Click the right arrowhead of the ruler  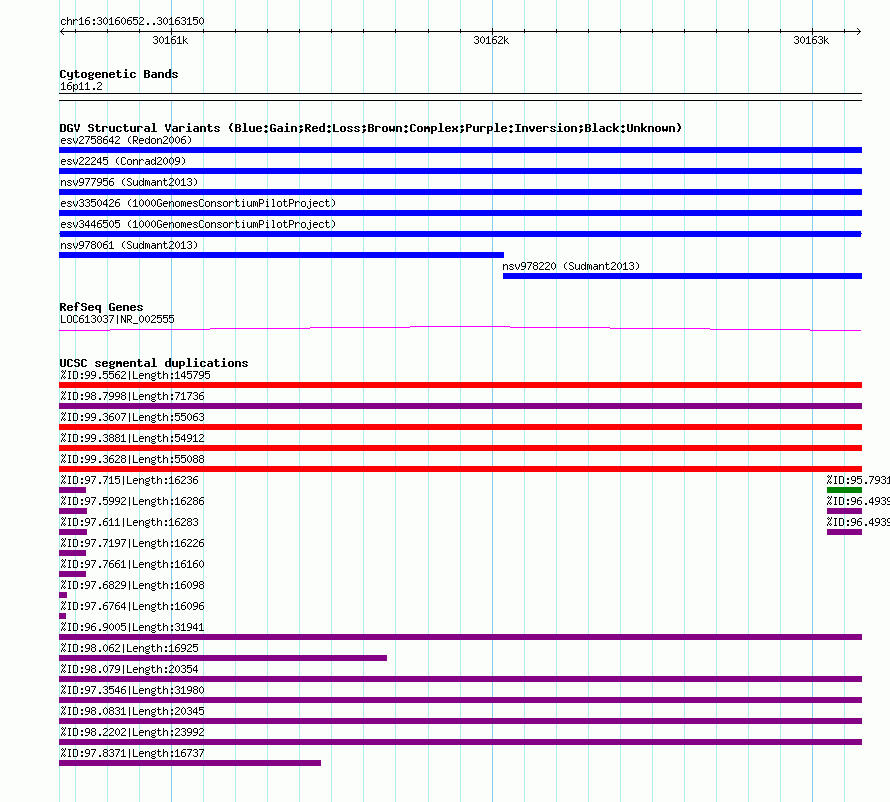858,31
